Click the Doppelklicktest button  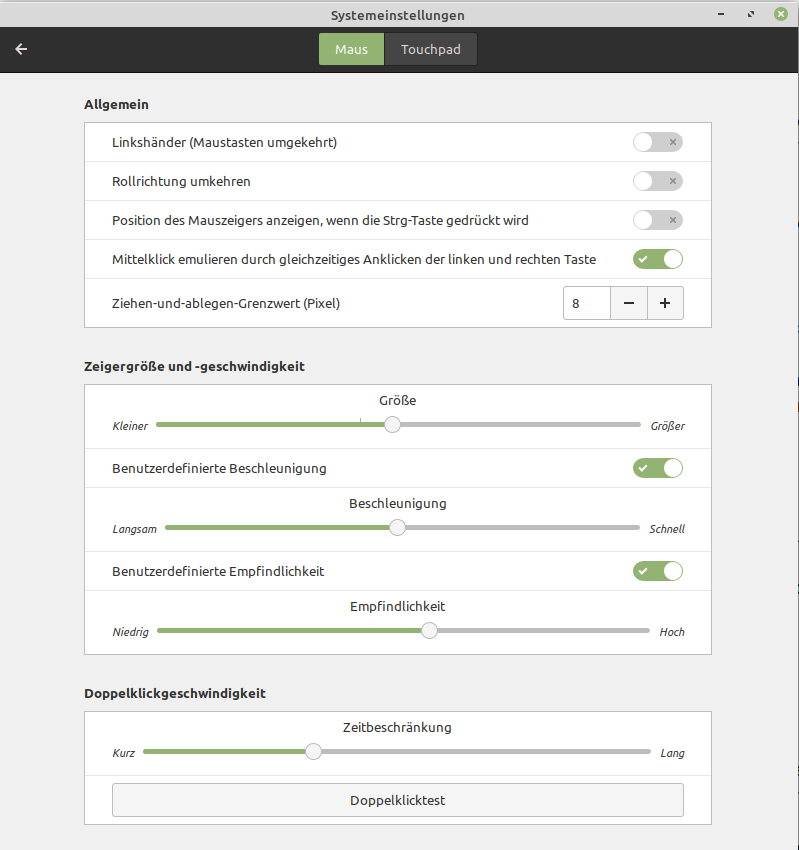coord(397,800)
